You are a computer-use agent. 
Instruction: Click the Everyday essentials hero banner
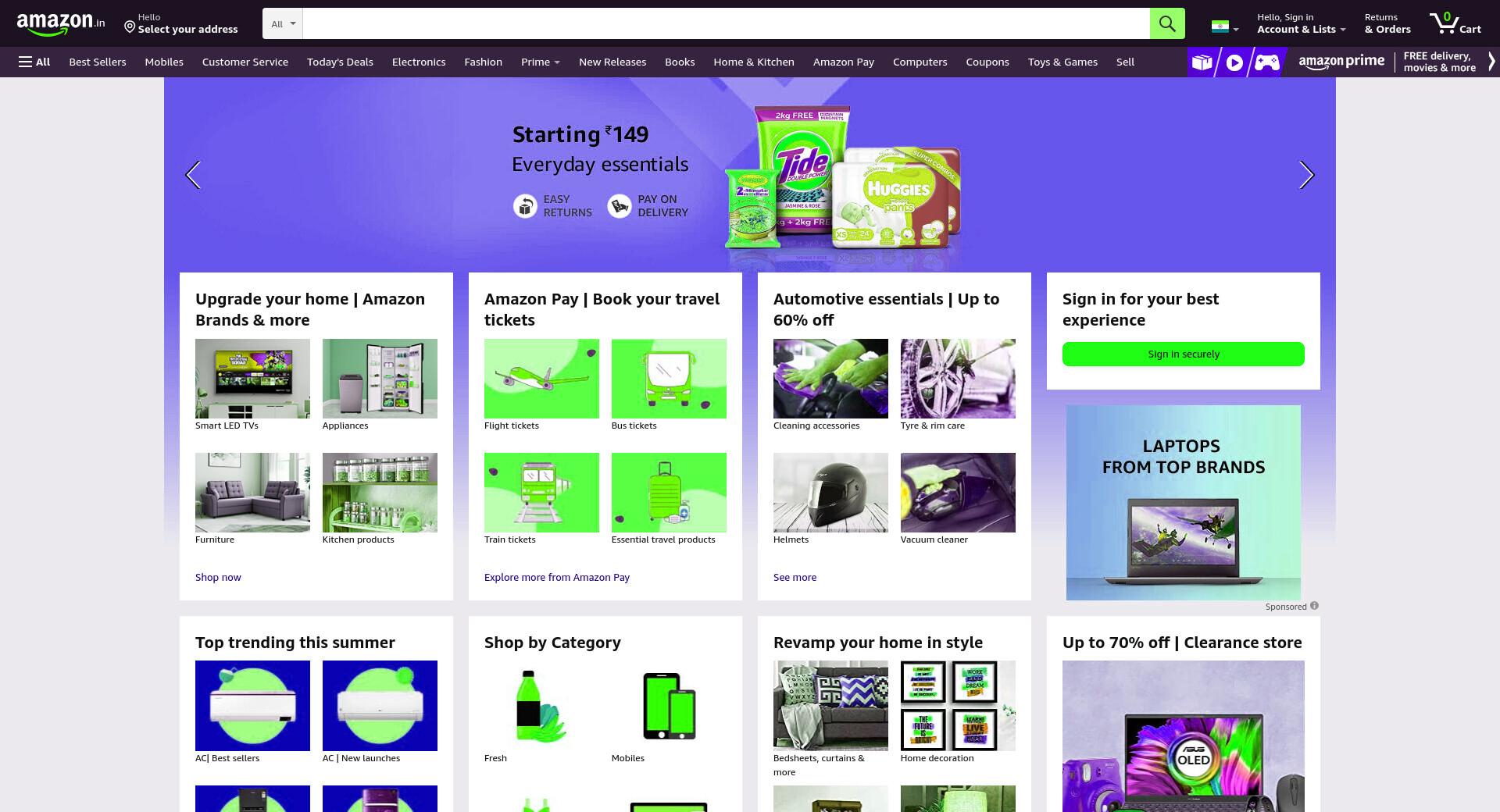[750, 175]
